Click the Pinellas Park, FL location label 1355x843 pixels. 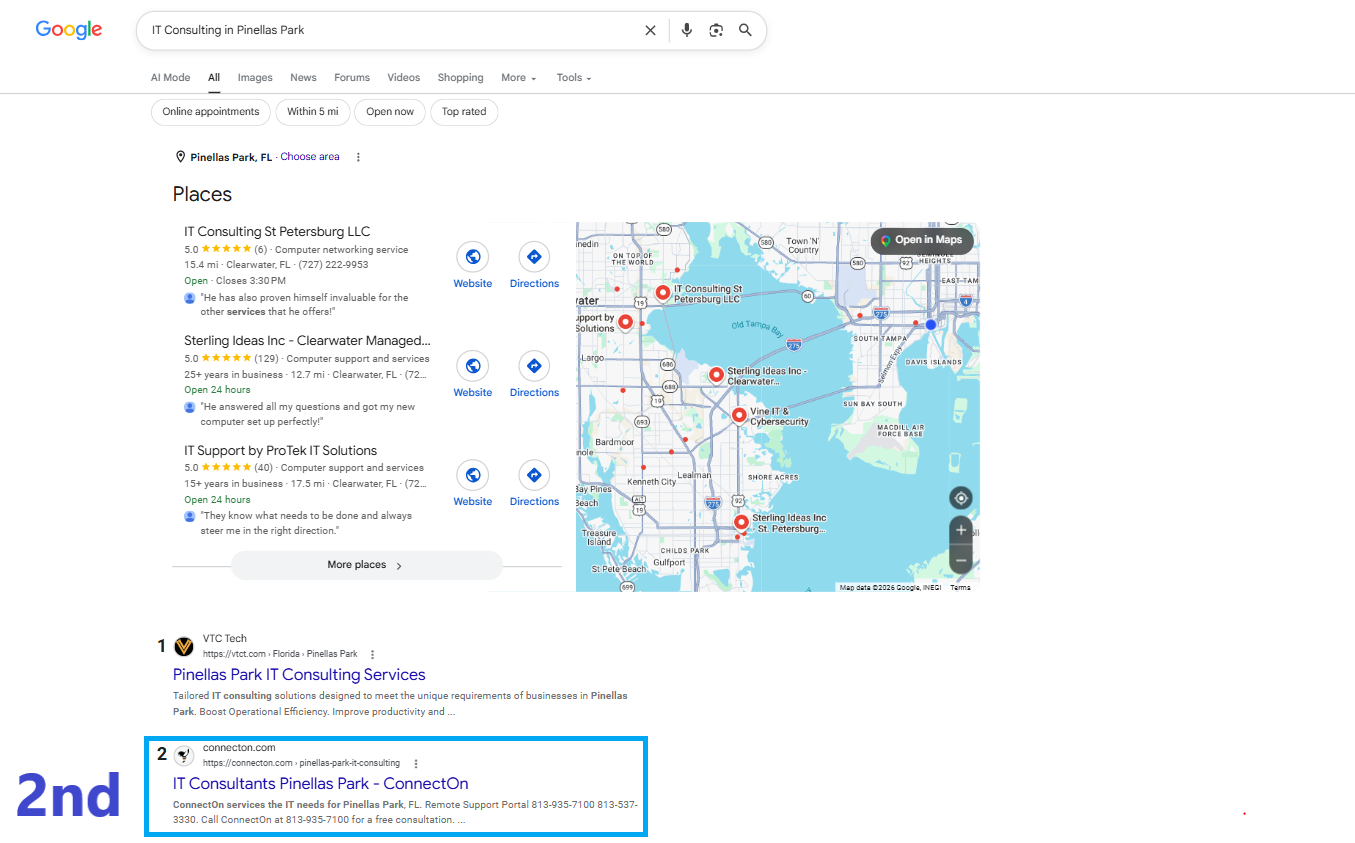(231, 157)
